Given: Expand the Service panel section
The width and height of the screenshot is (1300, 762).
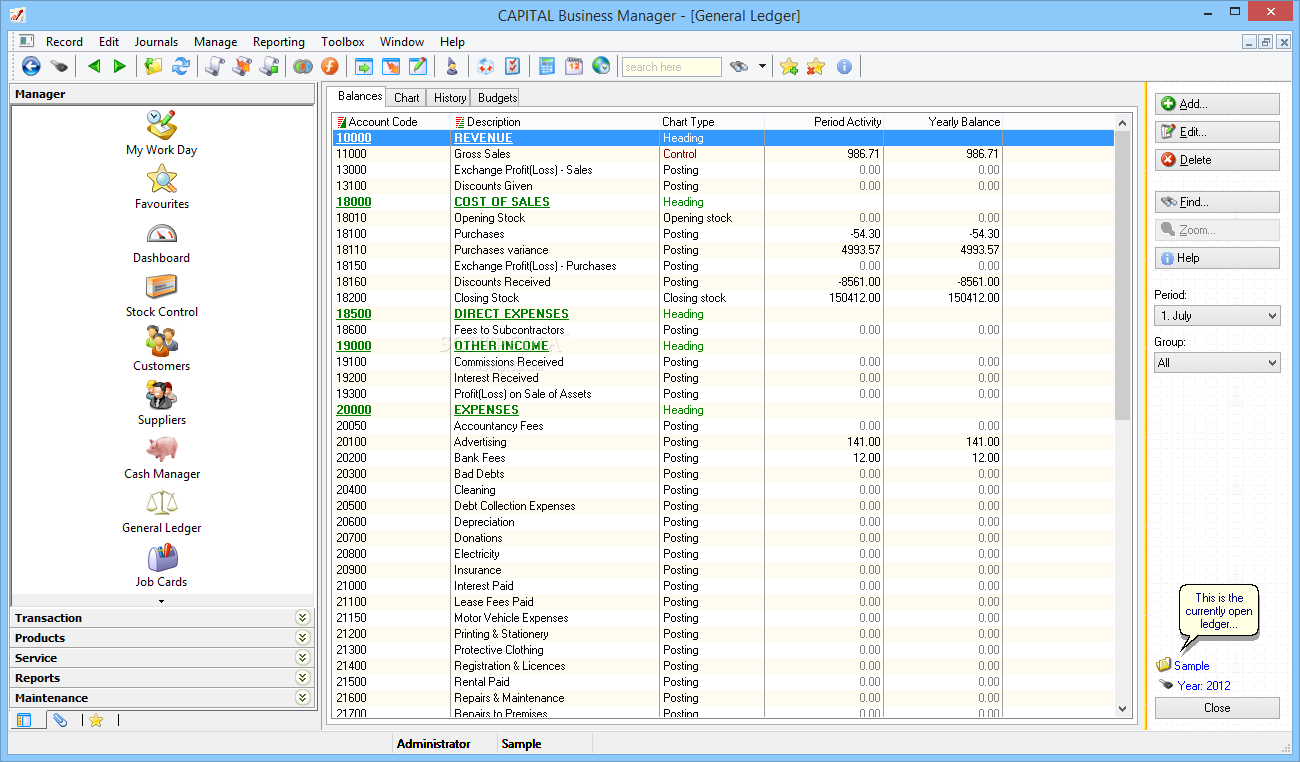Looking at the screenshot, I should coord(302,658).
